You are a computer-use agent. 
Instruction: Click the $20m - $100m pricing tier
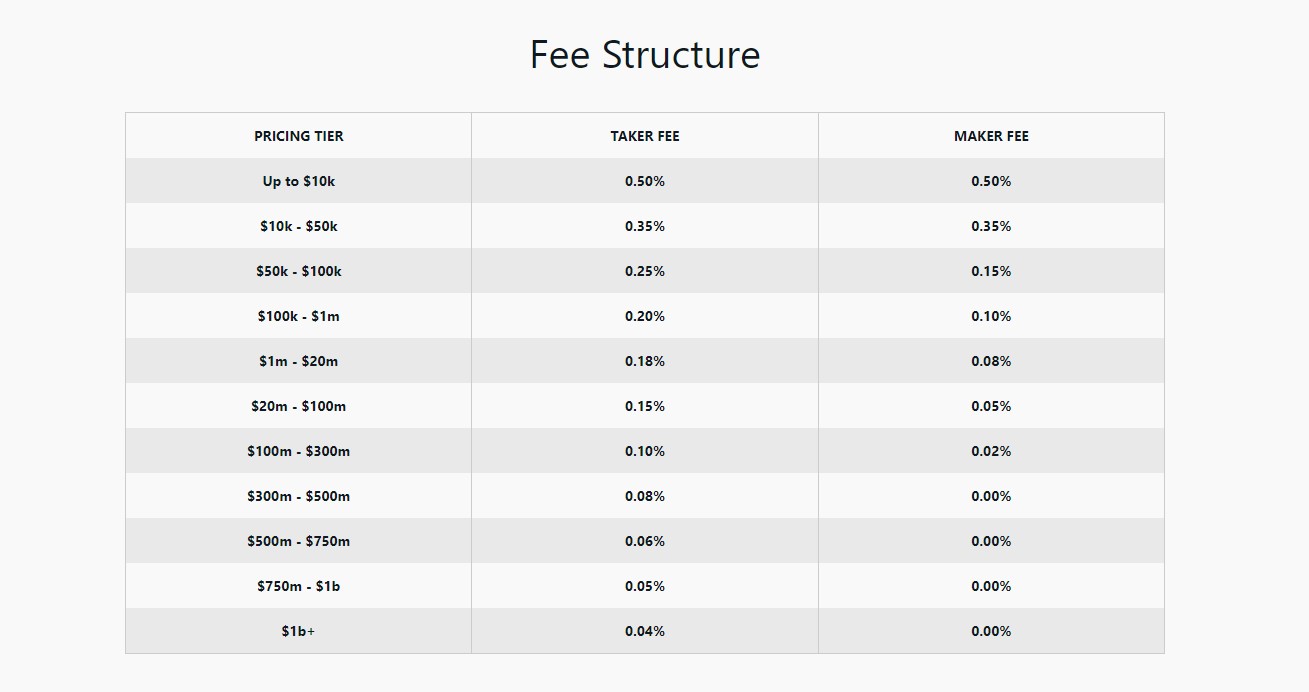pos(298,406)
